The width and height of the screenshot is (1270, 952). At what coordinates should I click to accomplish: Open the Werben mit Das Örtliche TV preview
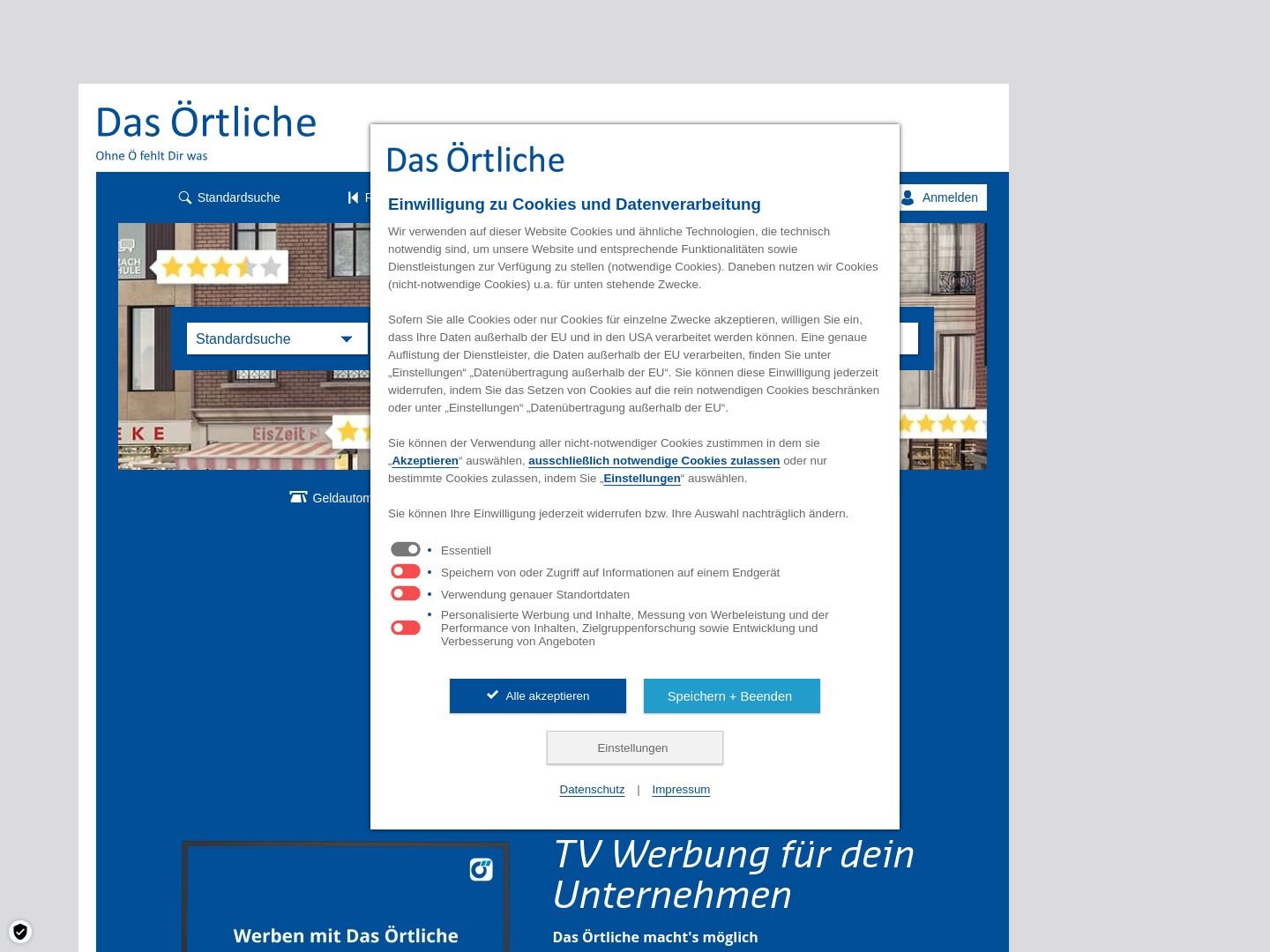tap(346, 896)
